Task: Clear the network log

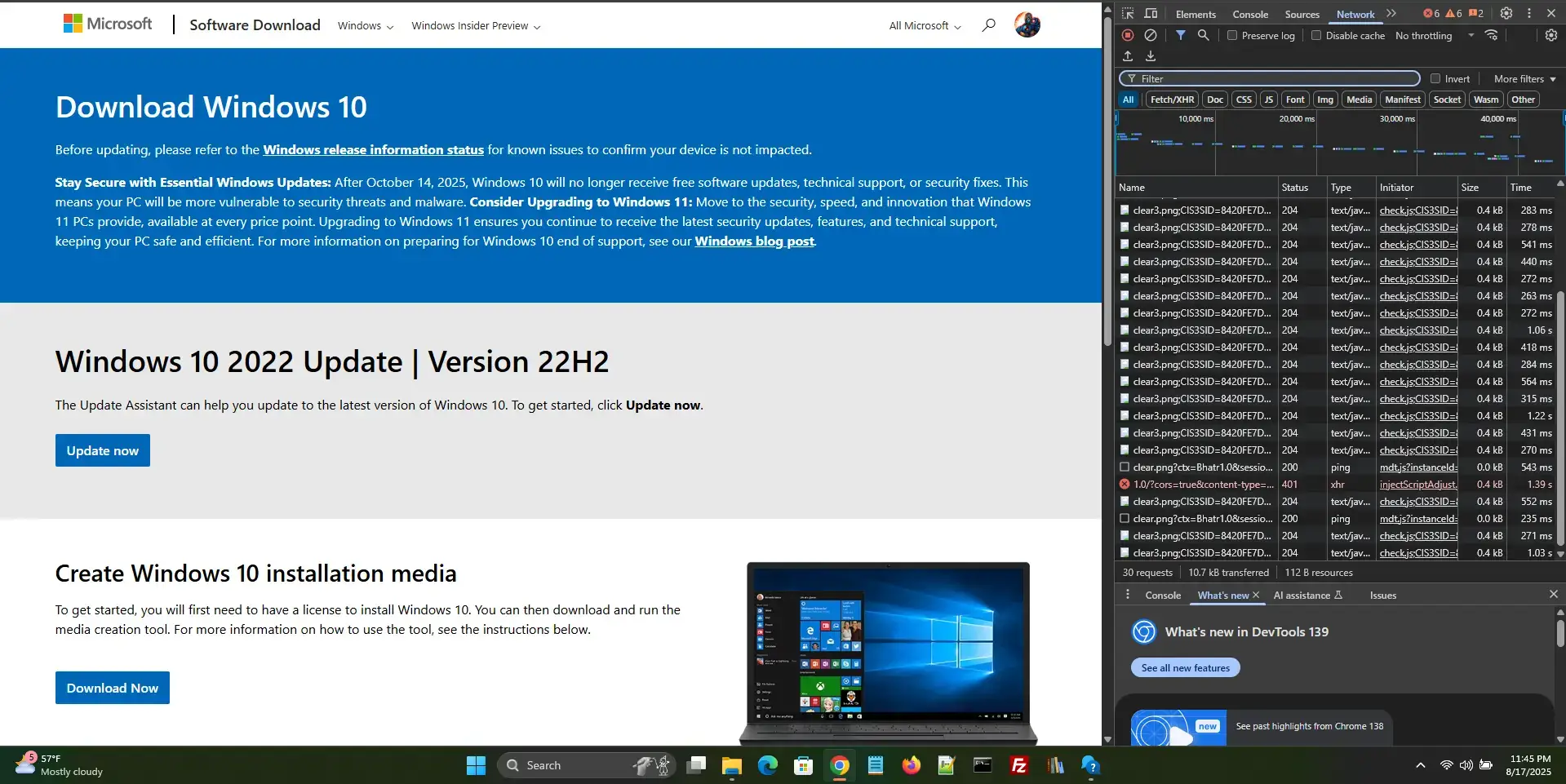Action: click(1150, 35)
